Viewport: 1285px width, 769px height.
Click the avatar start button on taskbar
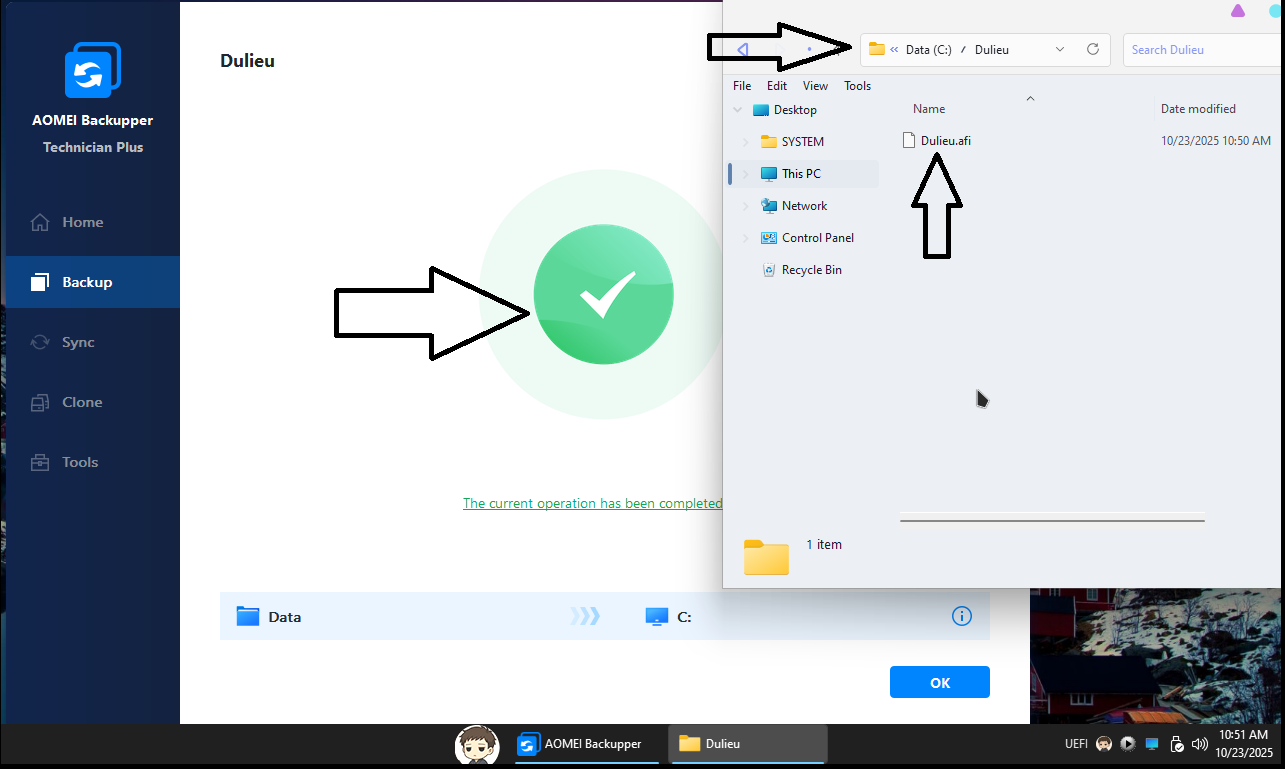click(477, 744)
